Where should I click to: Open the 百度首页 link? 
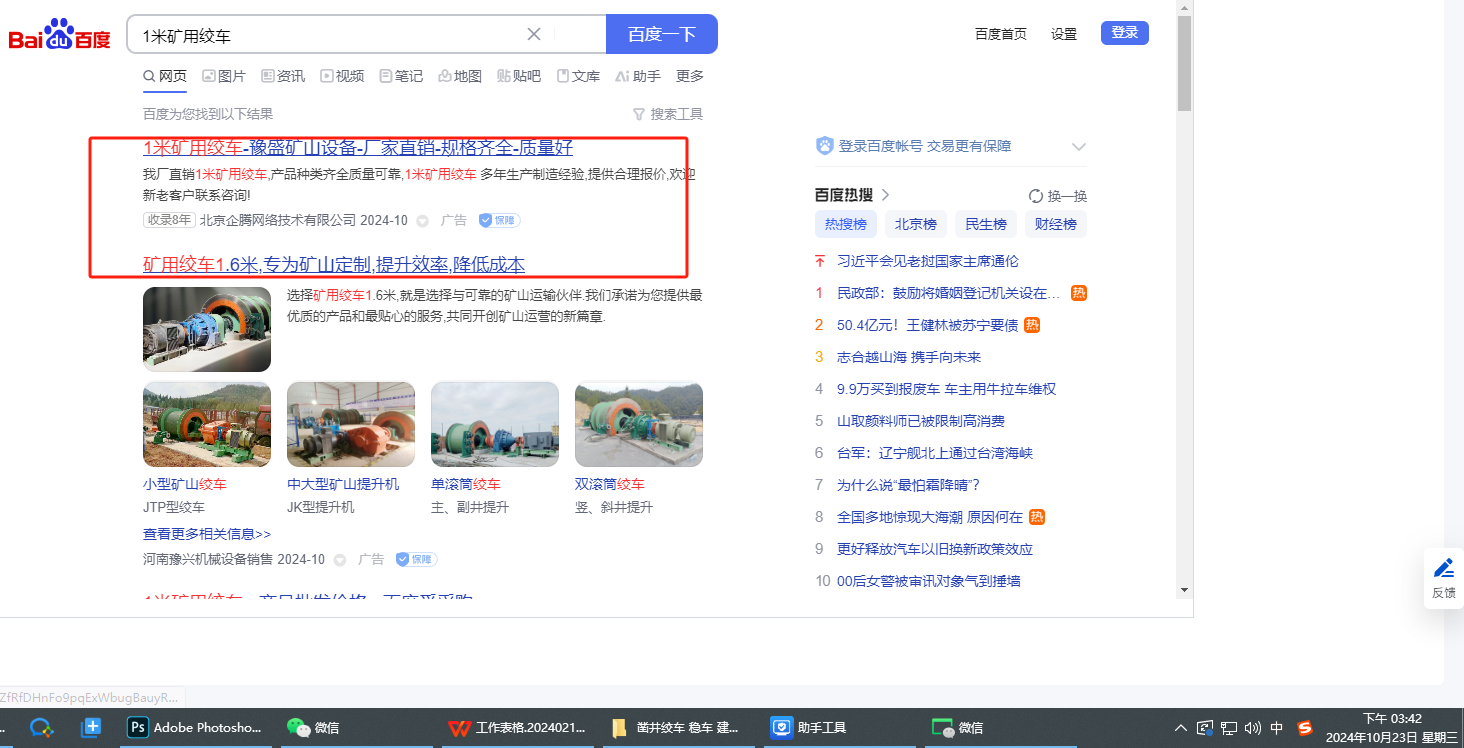tap(1001, 34)
